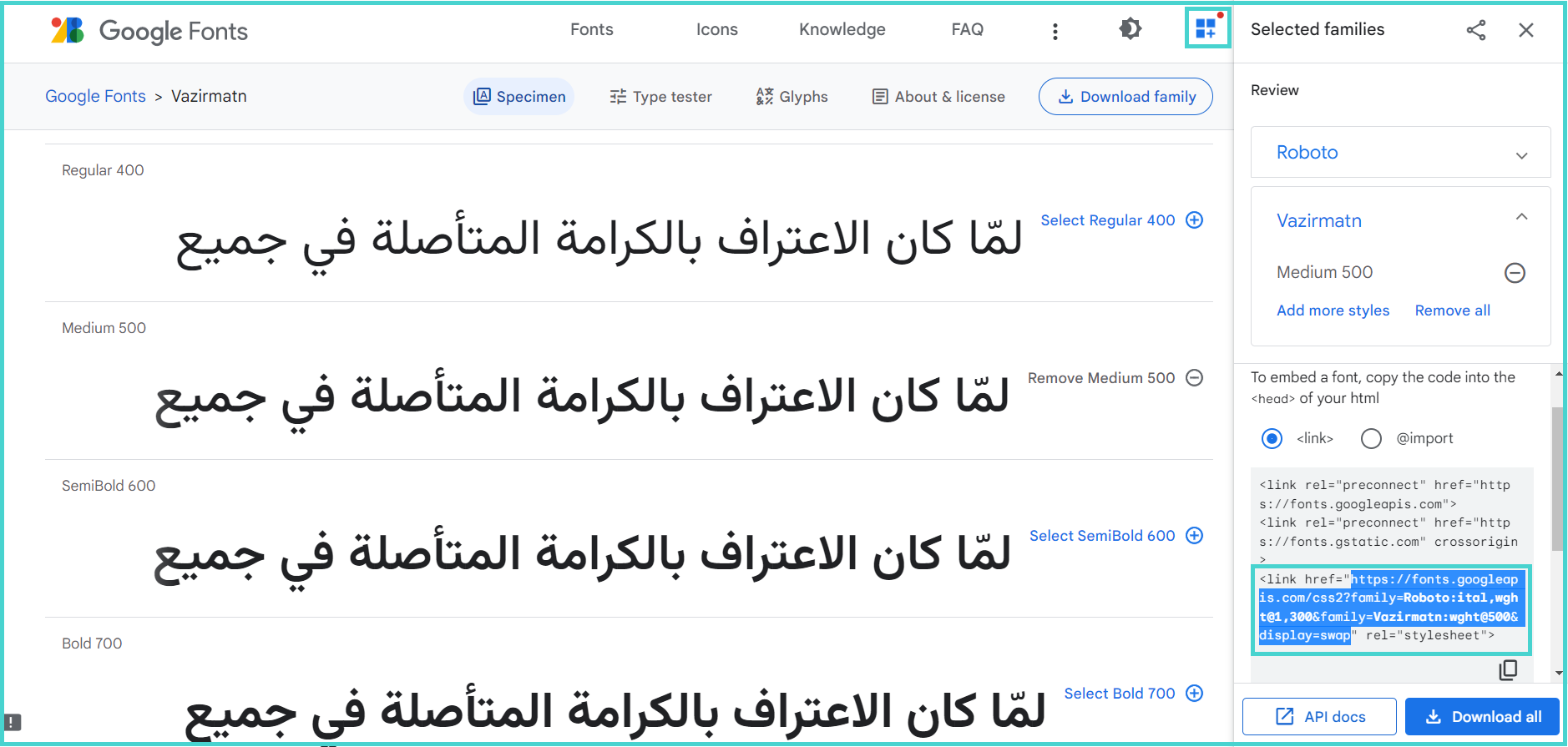Viewport: 1568px width, 747px height.
Task: Click the Google Fonts breadcrumb link
Action: [x=95, y=96]
